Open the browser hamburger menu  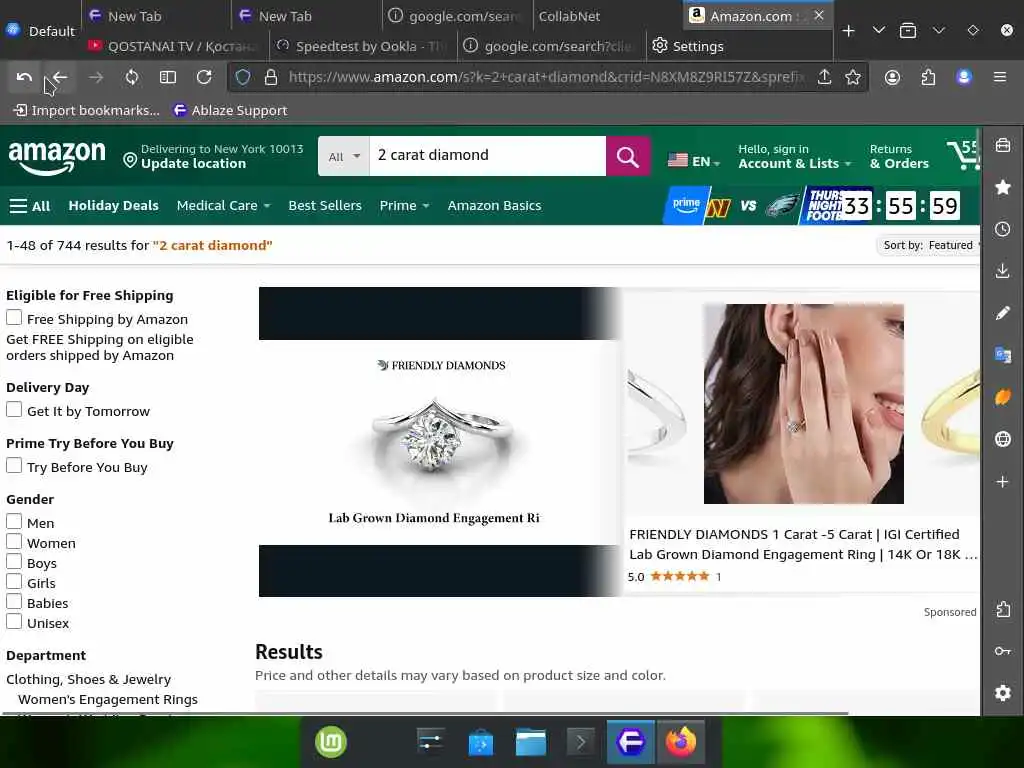click(999, 78)
